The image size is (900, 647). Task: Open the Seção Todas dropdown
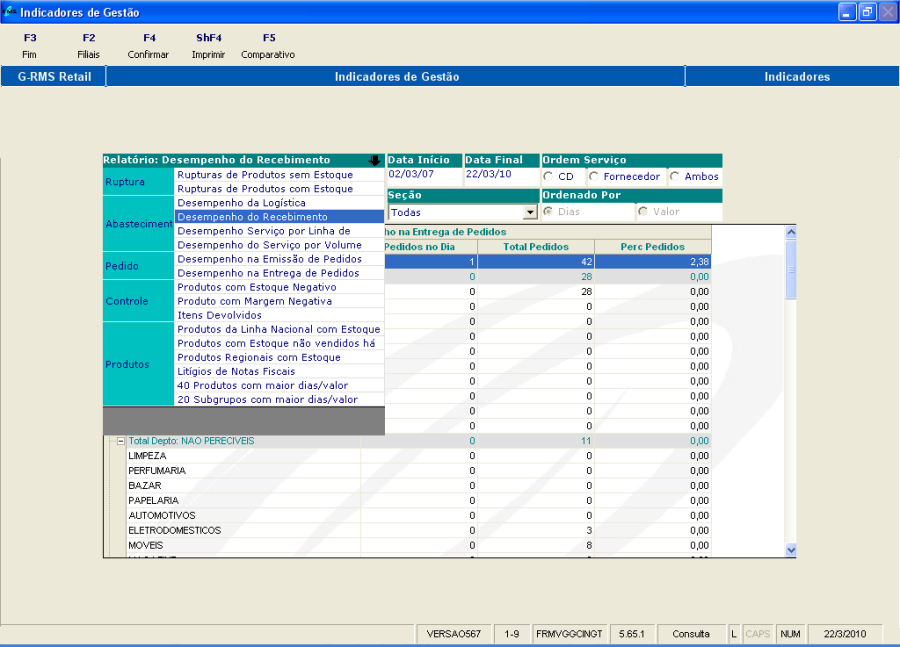tap(530, 213)
